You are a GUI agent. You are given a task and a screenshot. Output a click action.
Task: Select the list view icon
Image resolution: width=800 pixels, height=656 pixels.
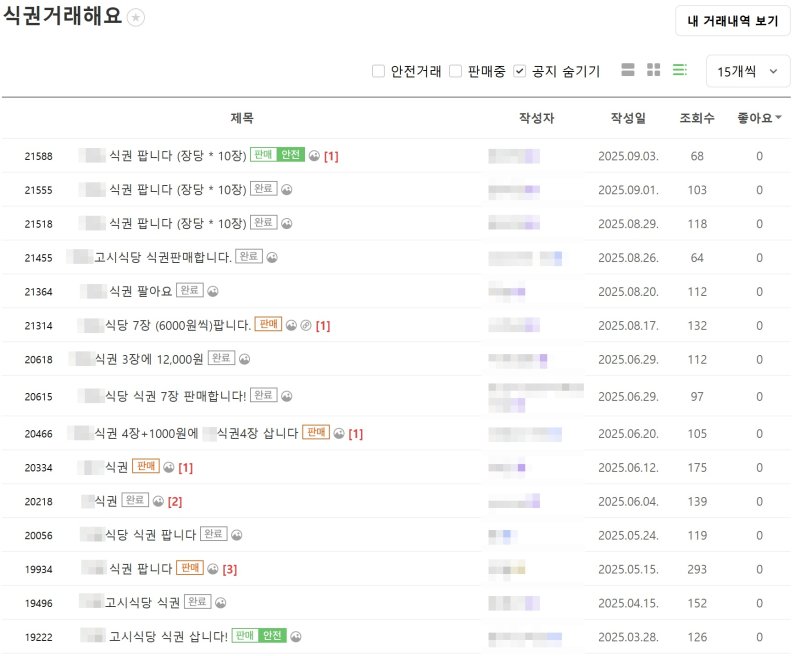click(x=680, y=70)
